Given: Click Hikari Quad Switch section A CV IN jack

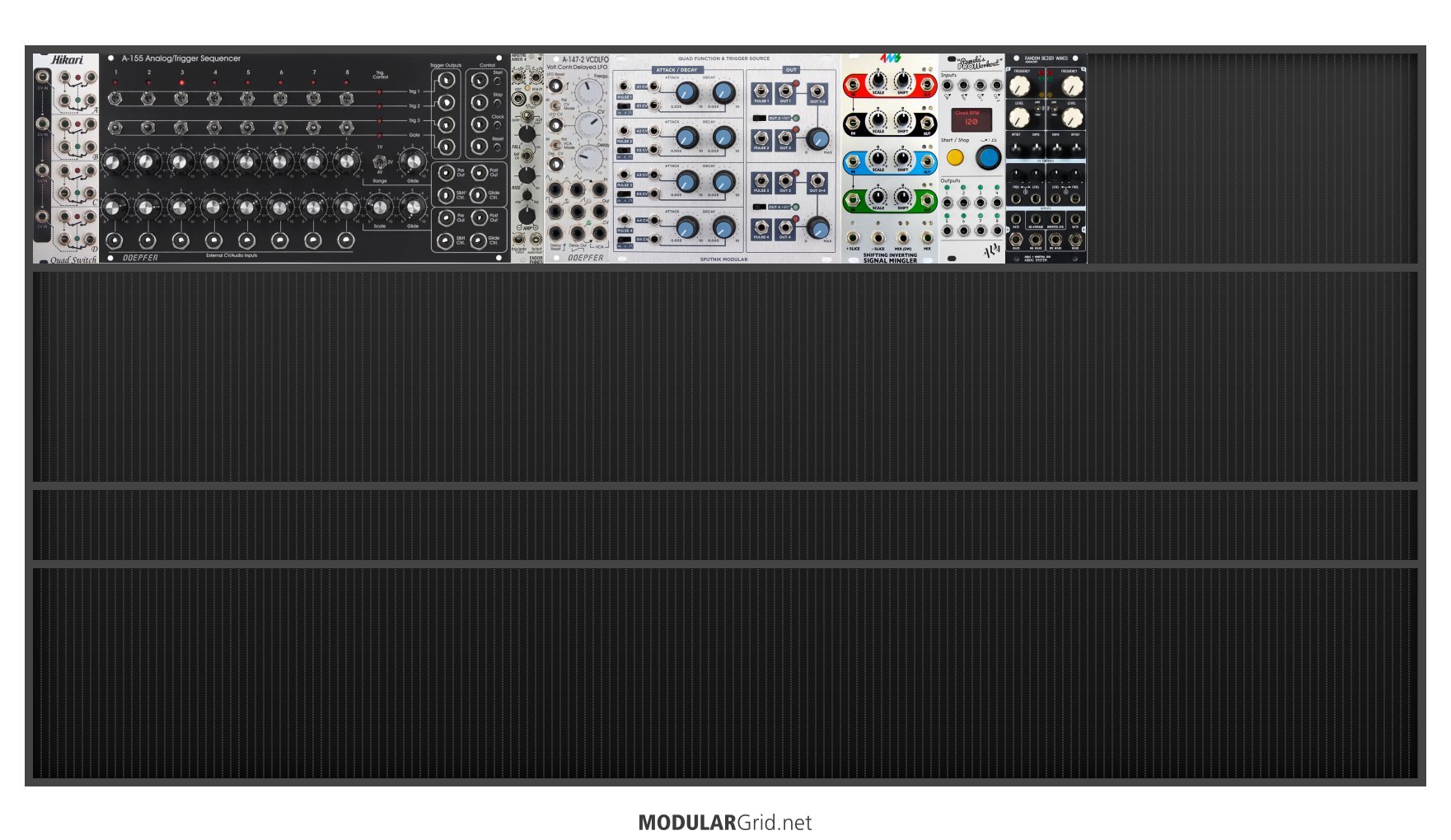Looking at the screenshot, I should 42,77.
